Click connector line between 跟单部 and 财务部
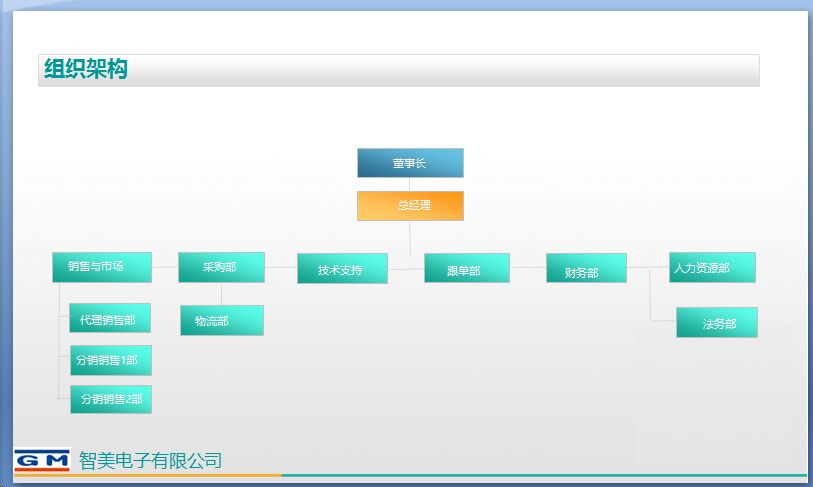This screenshot has width=813, height=487. click(x=528, y=268)
